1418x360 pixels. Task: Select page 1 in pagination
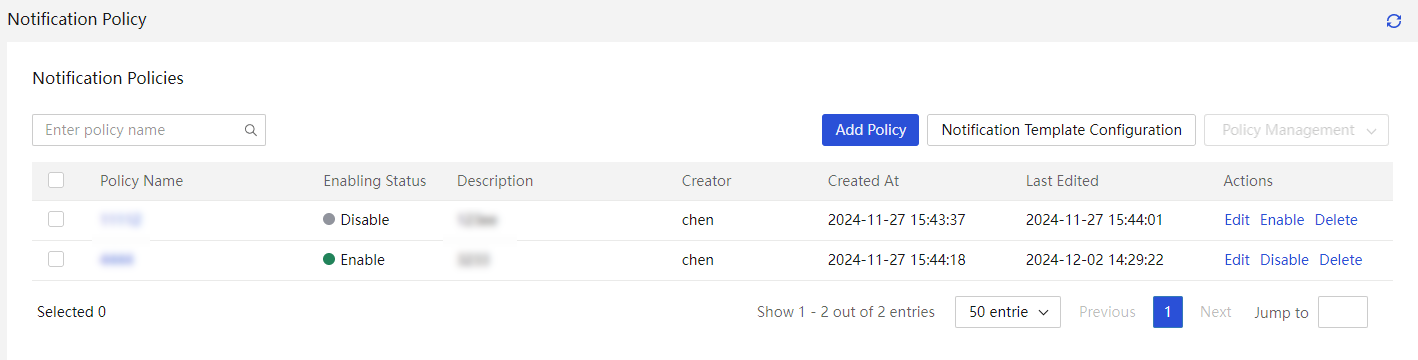pyautogui.click(x=1167, y=312)
